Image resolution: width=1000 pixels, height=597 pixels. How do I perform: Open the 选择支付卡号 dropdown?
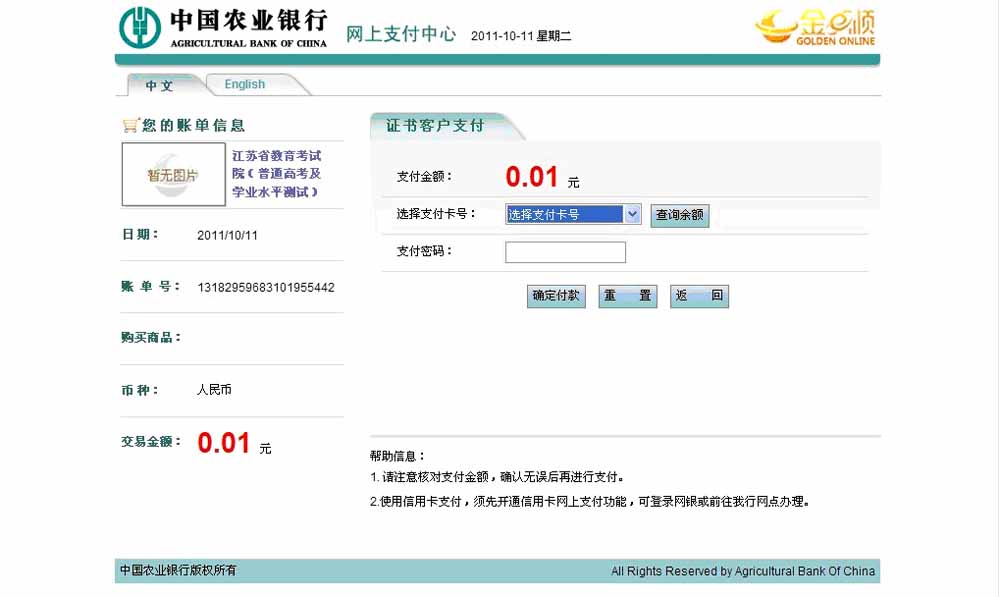(573, 214)
